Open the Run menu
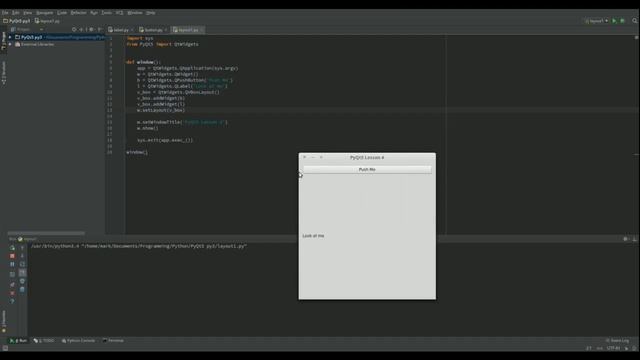Image resolution: width=640 pixels, height=360 pixels. pyautogui.click(x=94, y=13)
